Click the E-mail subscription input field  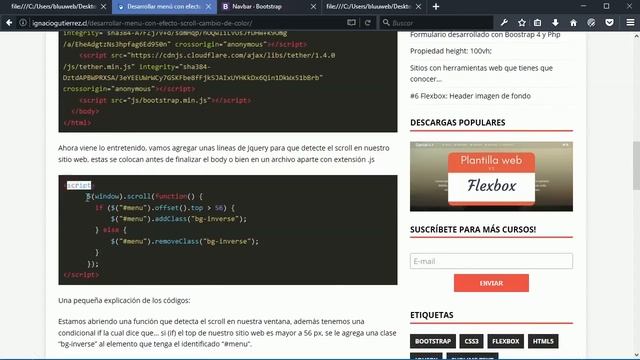[491, 261]
